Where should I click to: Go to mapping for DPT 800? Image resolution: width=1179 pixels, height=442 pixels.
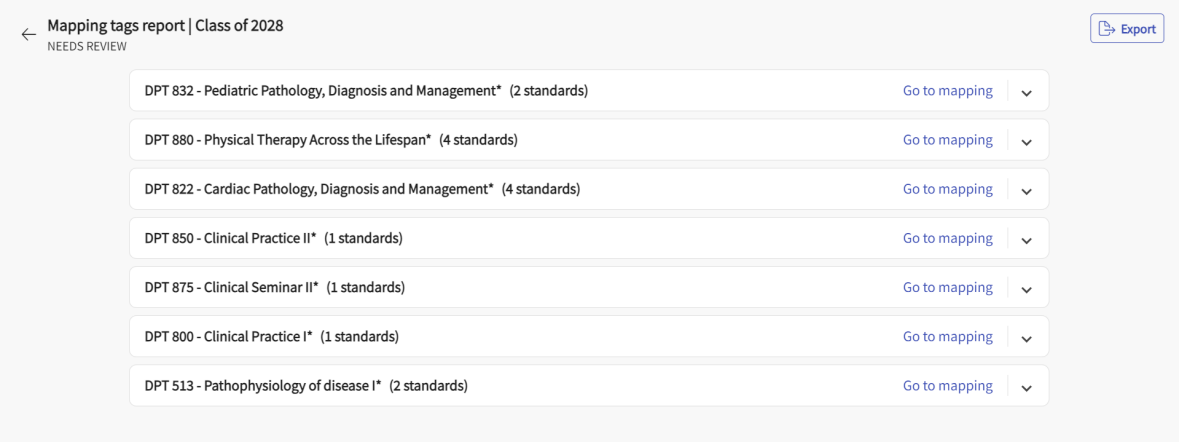point(947,336)
